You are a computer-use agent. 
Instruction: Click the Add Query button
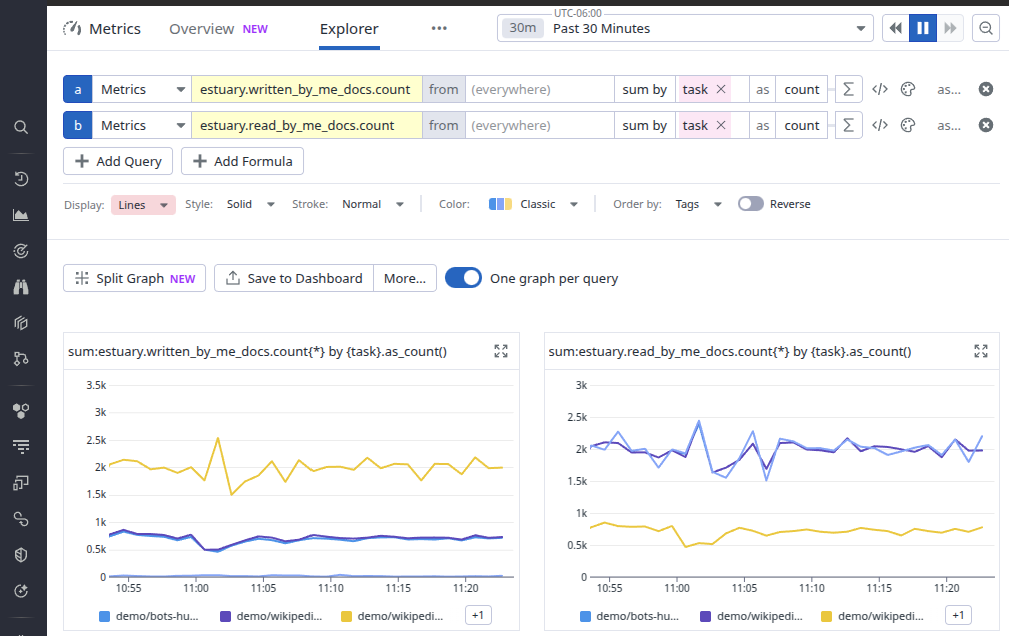pos(118,161)
